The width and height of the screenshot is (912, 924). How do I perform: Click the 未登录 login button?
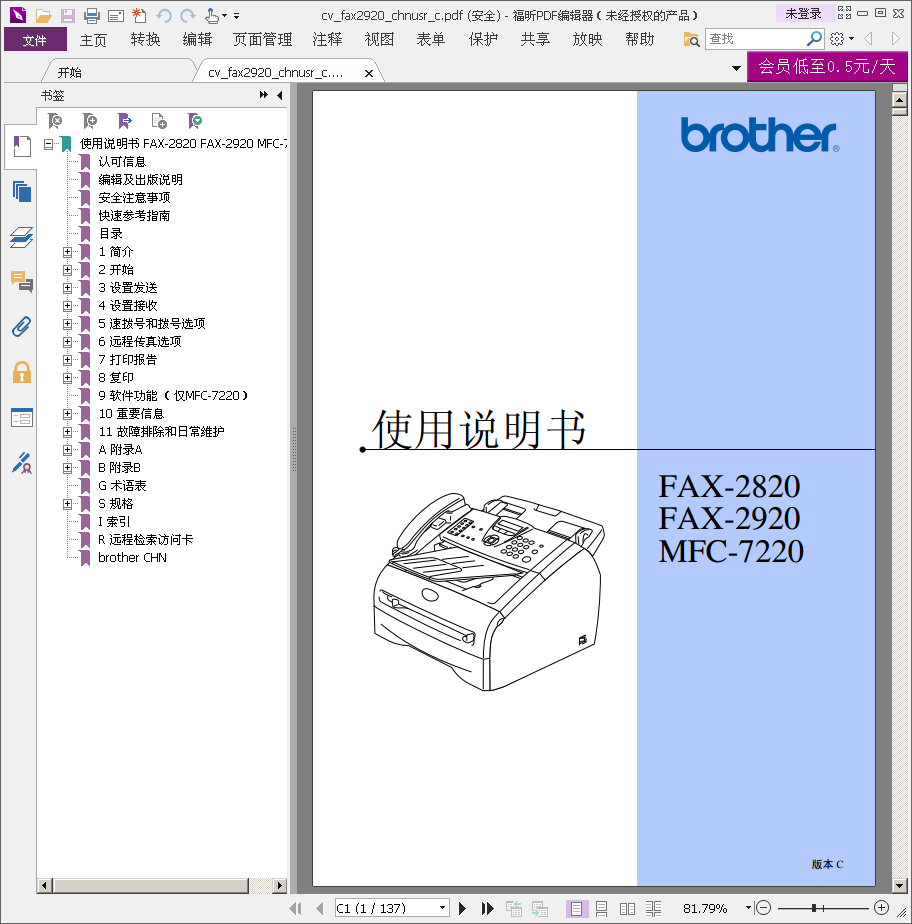tap(804, 13)
